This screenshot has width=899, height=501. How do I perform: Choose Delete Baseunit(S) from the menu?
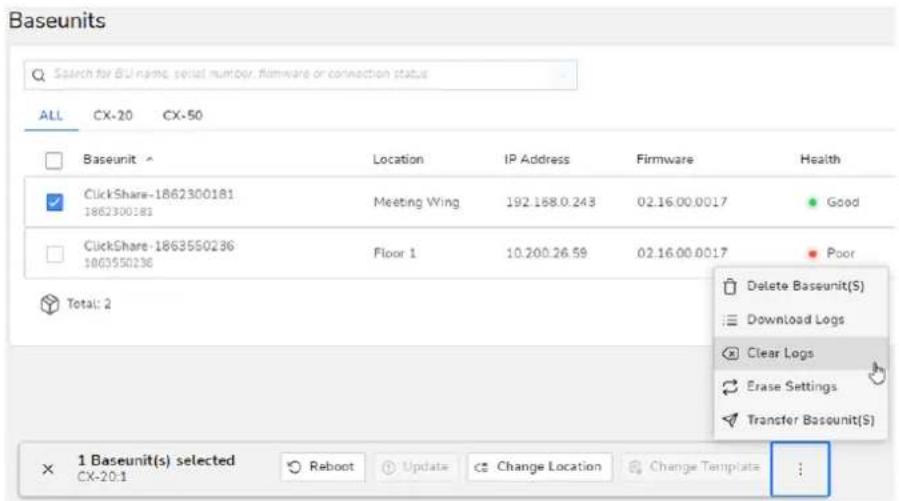click(x=801, y=286)
